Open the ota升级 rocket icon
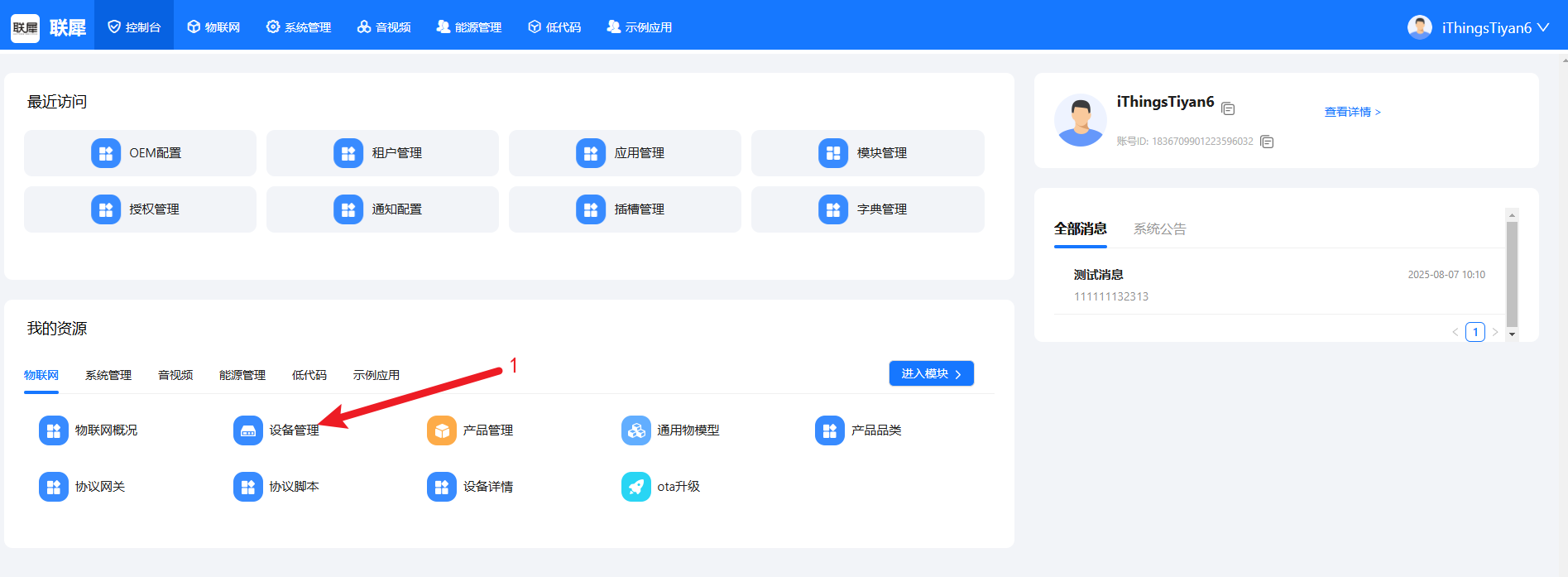 click(635, 487)
